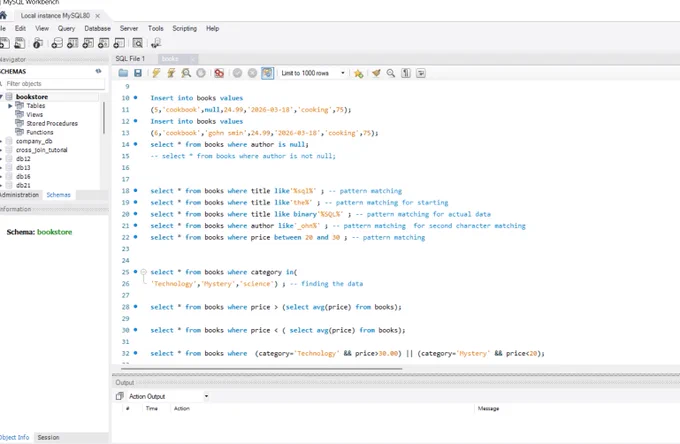Image resolution: width=680 pixels, height=444 pixels.
Task: Open the Scripting menu
Action: point(184,28)
